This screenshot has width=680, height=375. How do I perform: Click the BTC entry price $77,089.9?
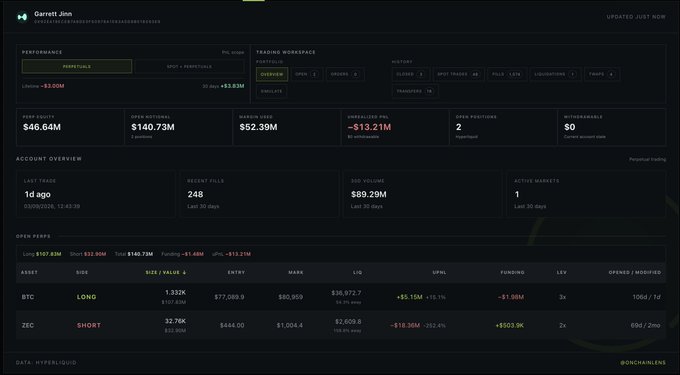point(229,297)
